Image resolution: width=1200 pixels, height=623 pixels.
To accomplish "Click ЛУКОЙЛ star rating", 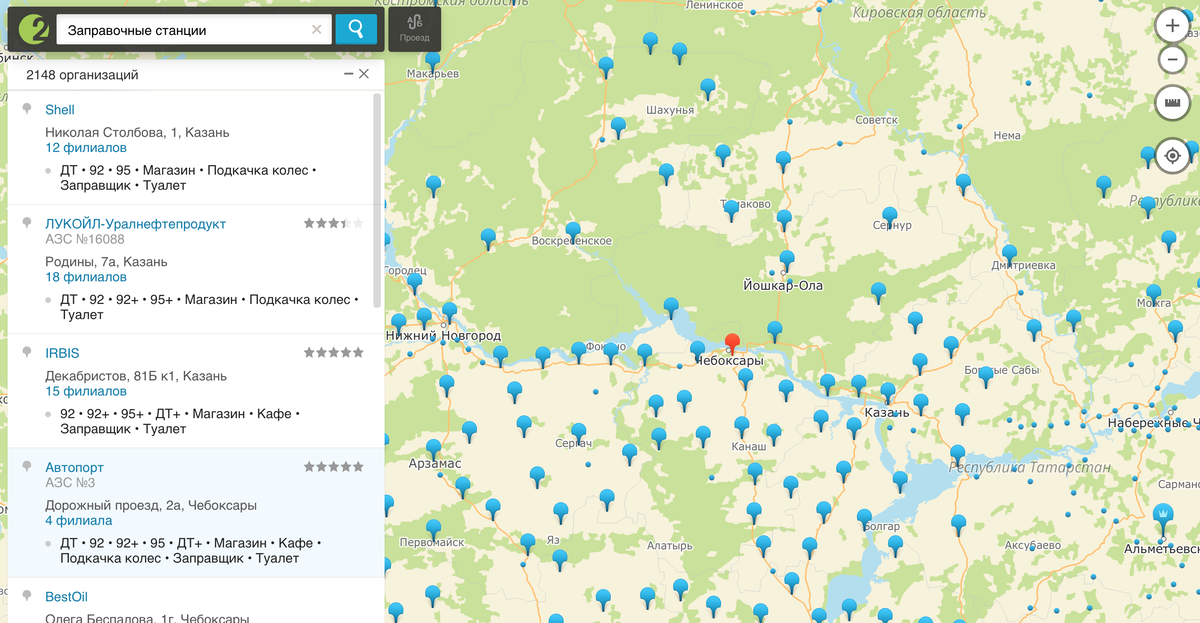I will (334, 223).
